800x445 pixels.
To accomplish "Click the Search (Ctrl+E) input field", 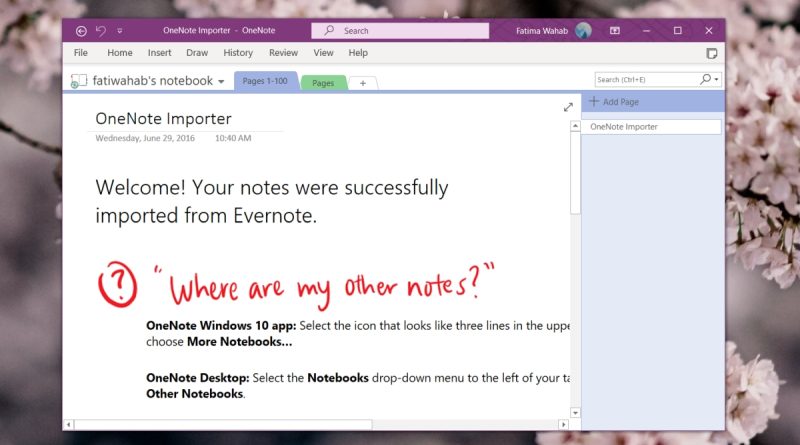I will click(646, 80).
